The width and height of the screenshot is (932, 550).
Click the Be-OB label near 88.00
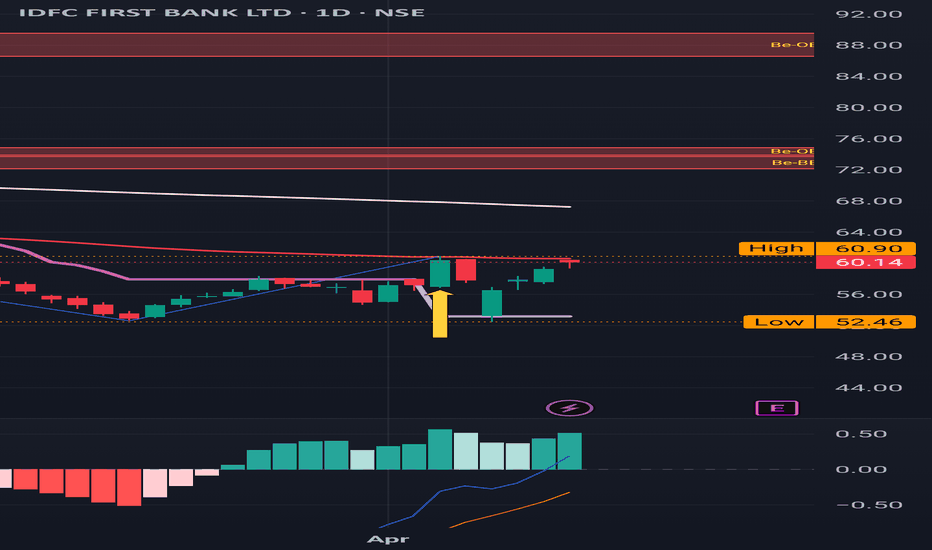pos(792,45)
